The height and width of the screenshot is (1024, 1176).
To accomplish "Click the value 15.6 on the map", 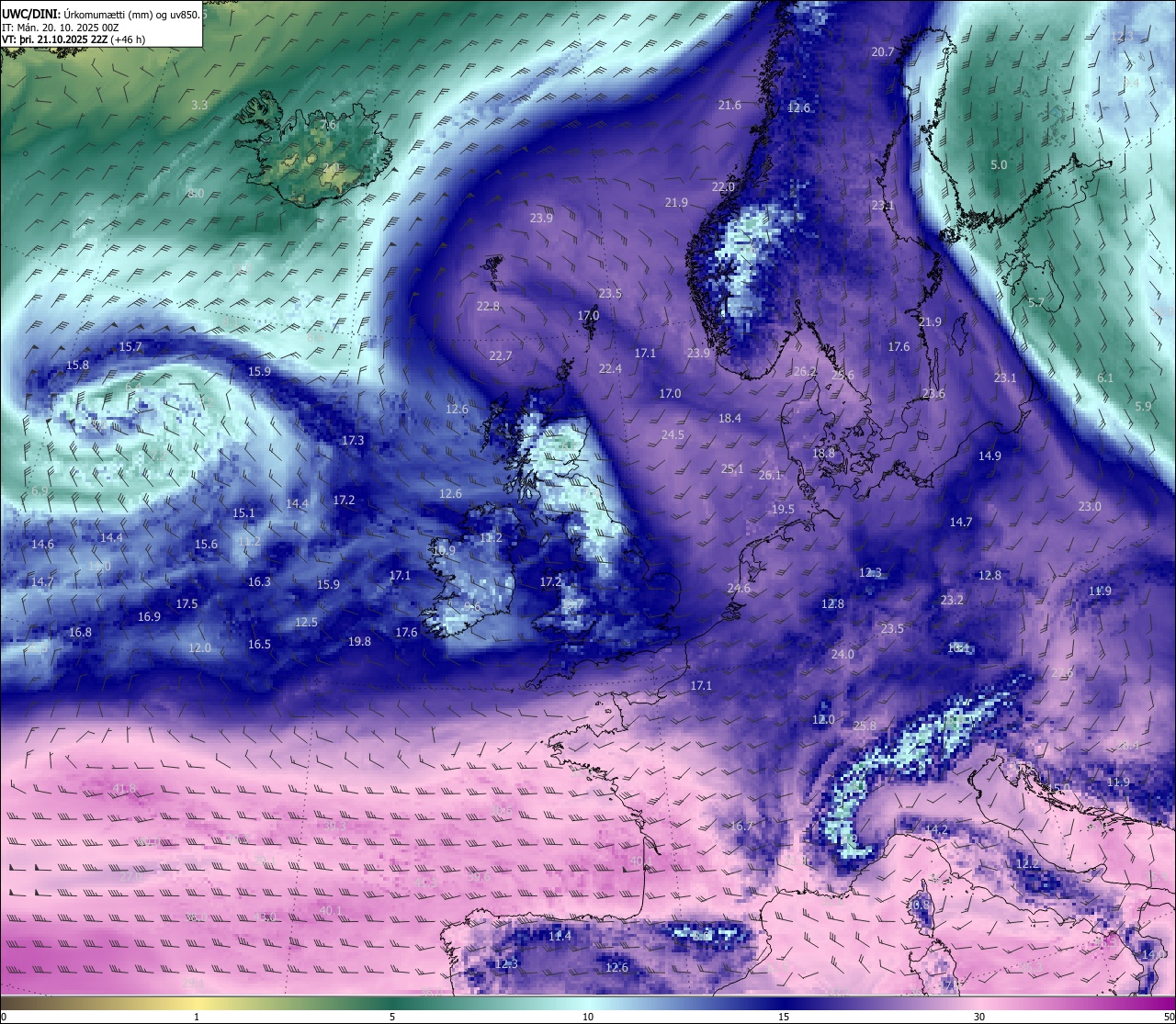I will click(206, 544).
